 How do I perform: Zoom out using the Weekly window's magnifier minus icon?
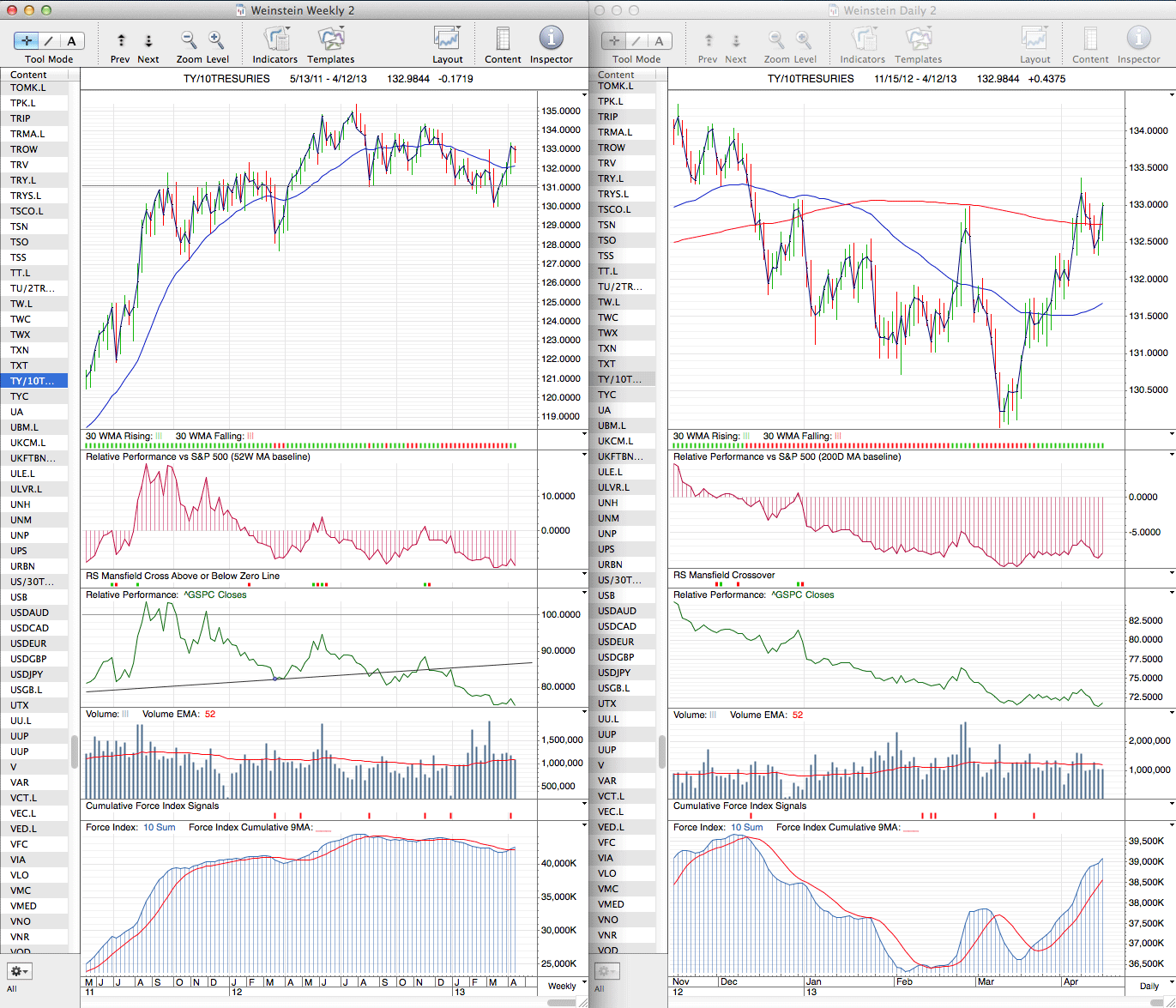point(189,40)
